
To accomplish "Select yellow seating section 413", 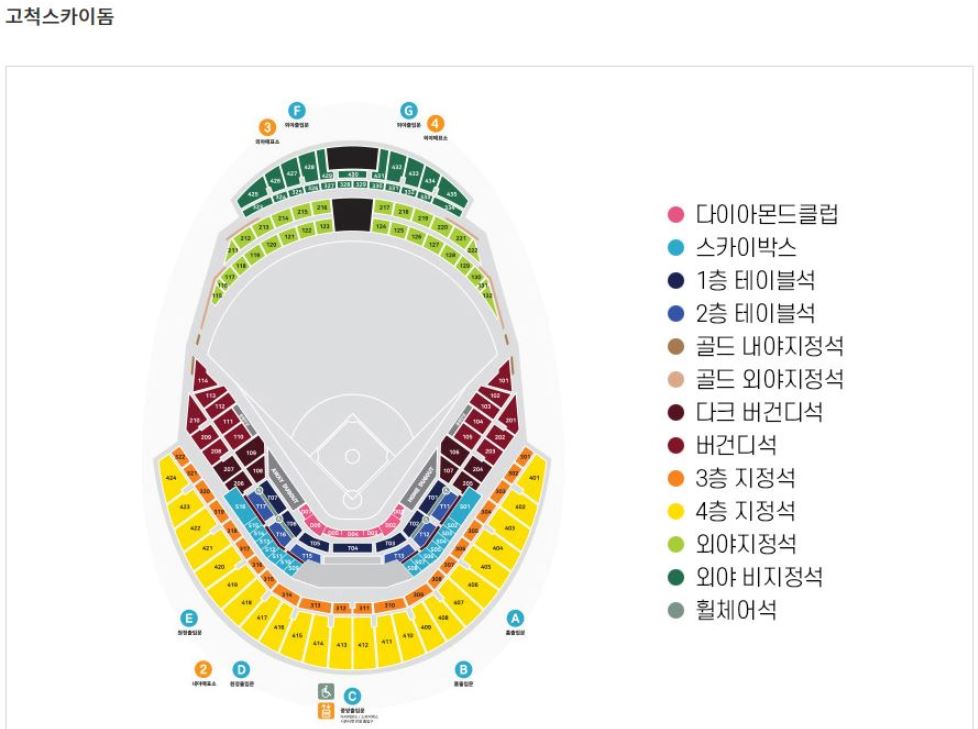I will (342, 644).
